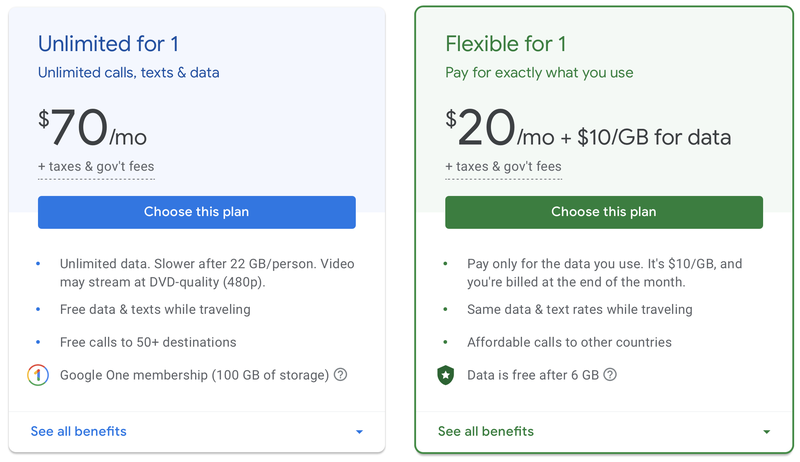Click the $70/mo price text
The height and width of the screenshot is (462, 800).
pos(92,127)
